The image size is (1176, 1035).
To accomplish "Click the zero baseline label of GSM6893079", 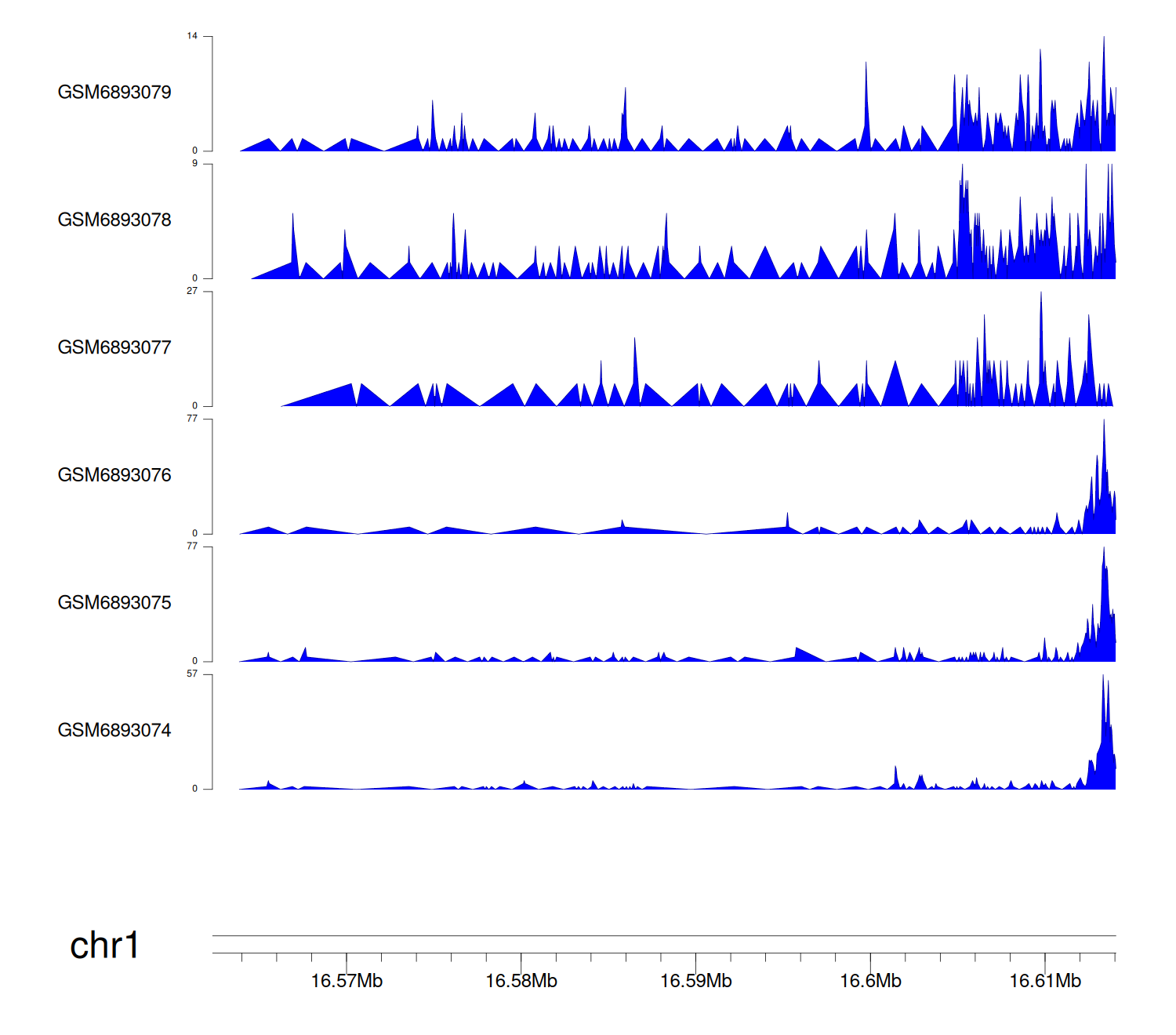I will tap(195, 151).
